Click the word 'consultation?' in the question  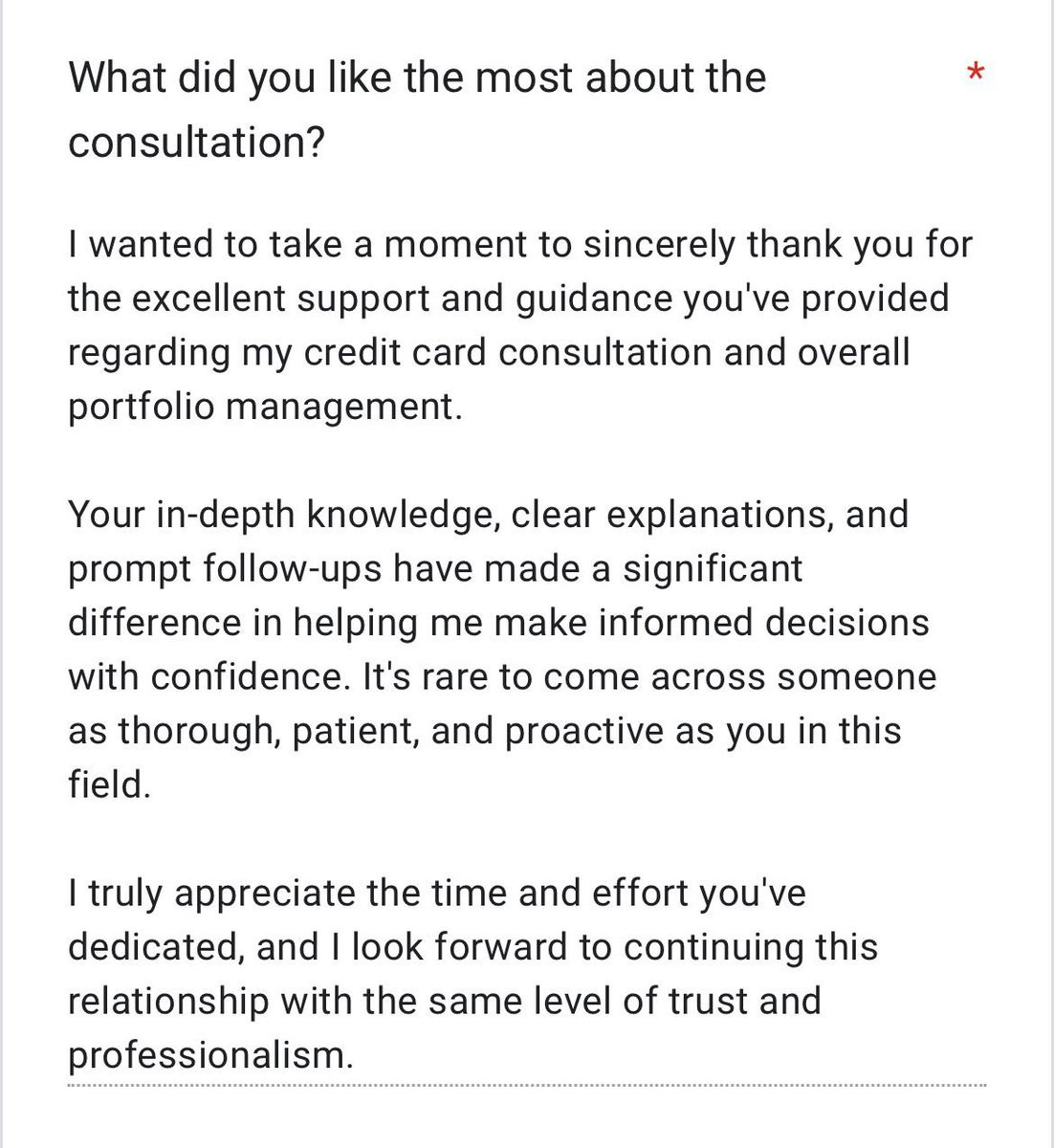coord(196,143)
